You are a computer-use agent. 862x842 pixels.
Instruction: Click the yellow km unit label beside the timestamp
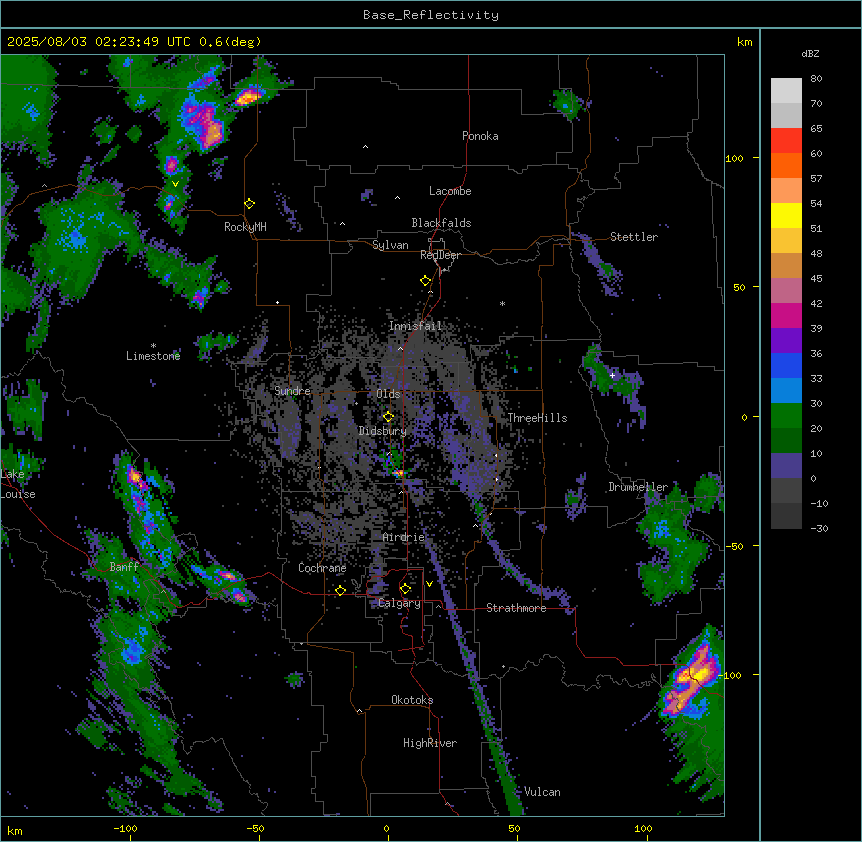744,42
